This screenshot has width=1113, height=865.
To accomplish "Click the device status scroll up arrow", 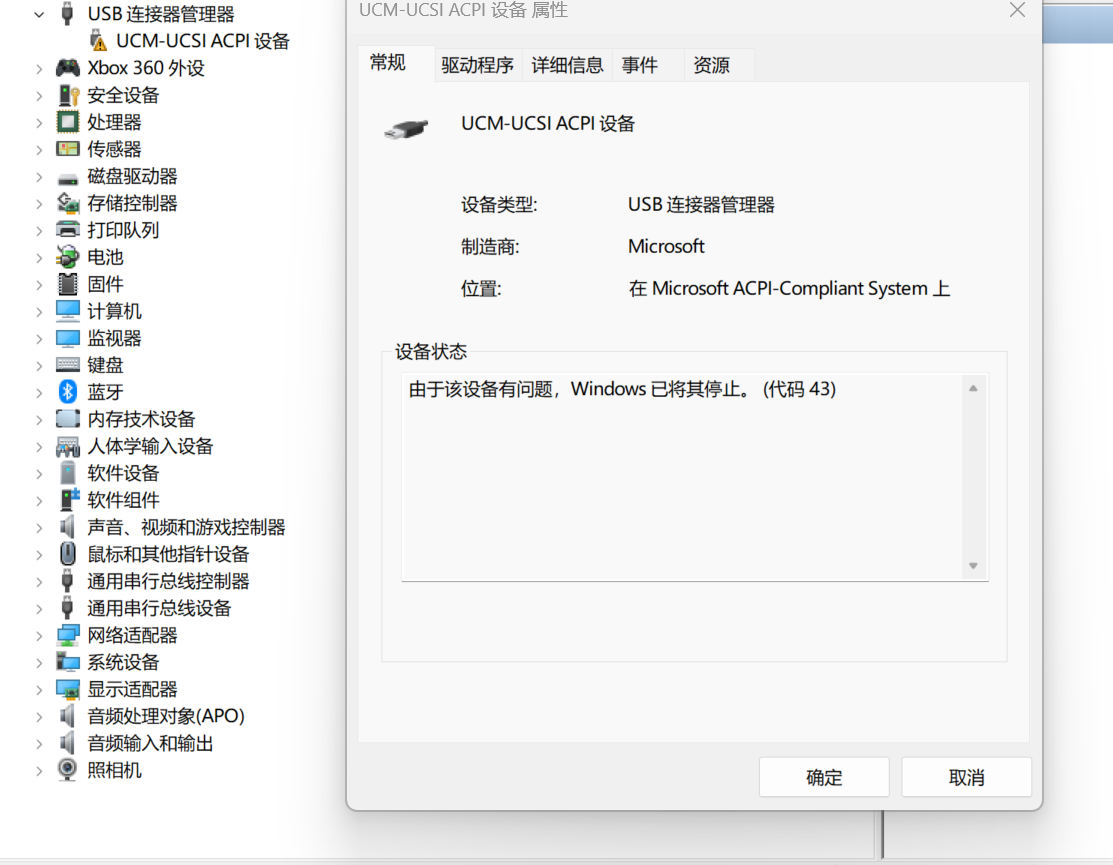I will 973,388.
